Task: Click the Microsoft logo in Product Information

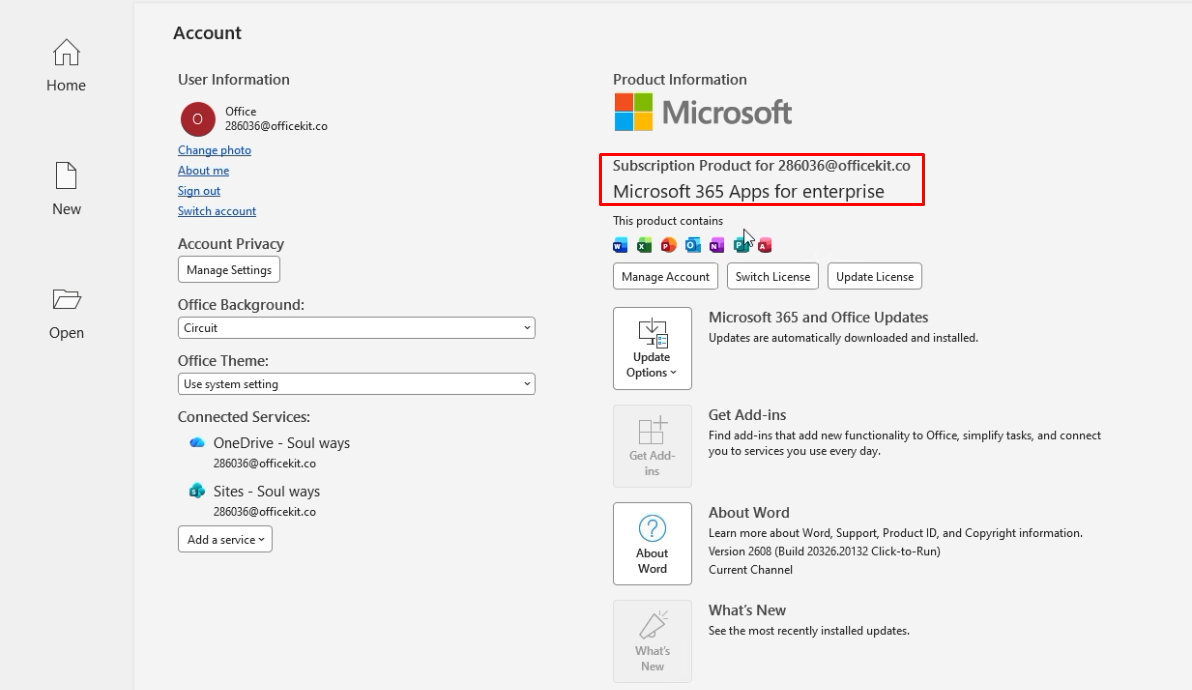Action: [x=703, y=112]
